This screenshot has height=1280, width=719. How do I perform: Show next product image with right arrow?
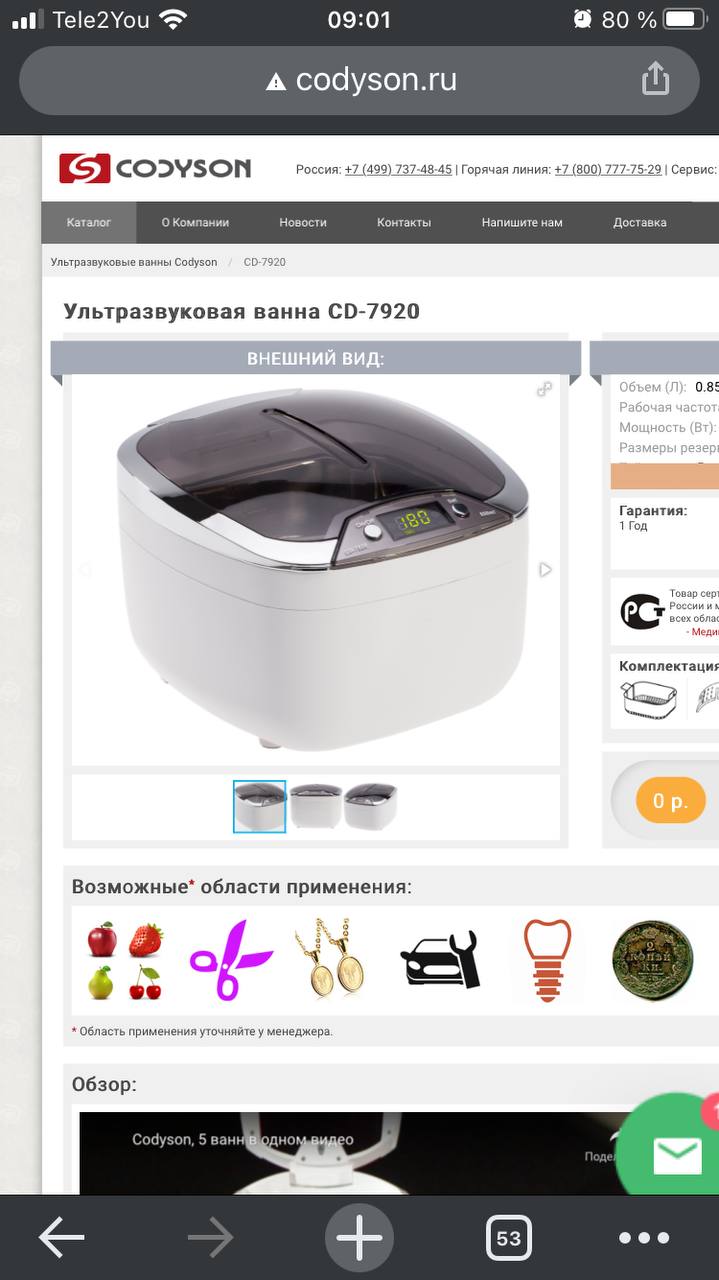click(545, 569)
